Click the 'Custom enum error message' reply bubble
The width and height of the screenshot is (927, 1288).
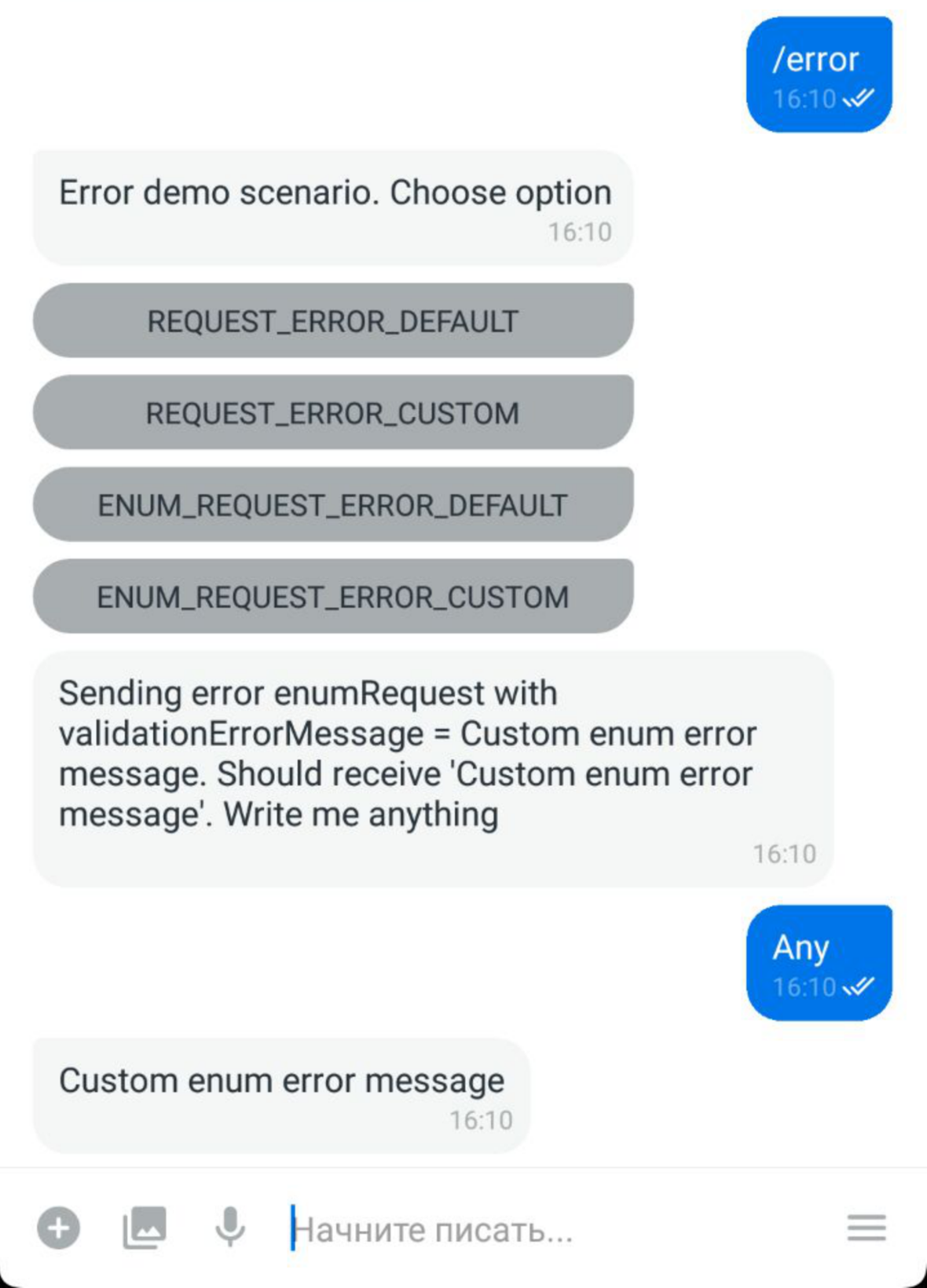pos(281,1096)
